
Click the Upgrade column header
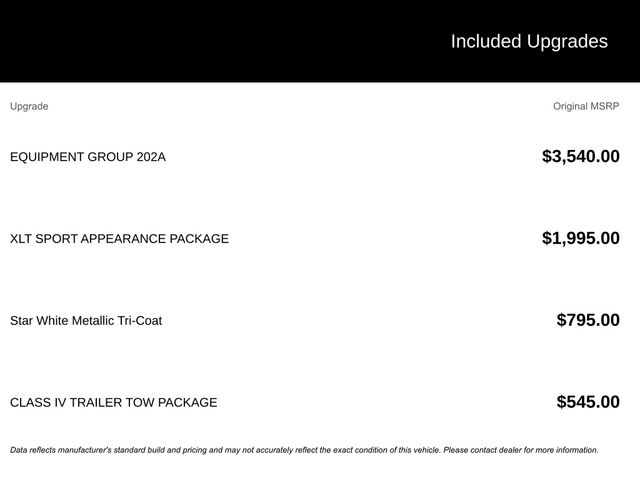coord(29,106)
